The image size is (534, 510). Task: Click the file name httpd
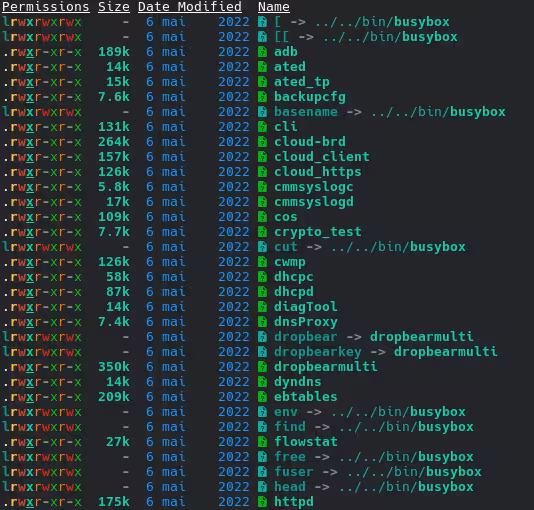click(294, 502)
